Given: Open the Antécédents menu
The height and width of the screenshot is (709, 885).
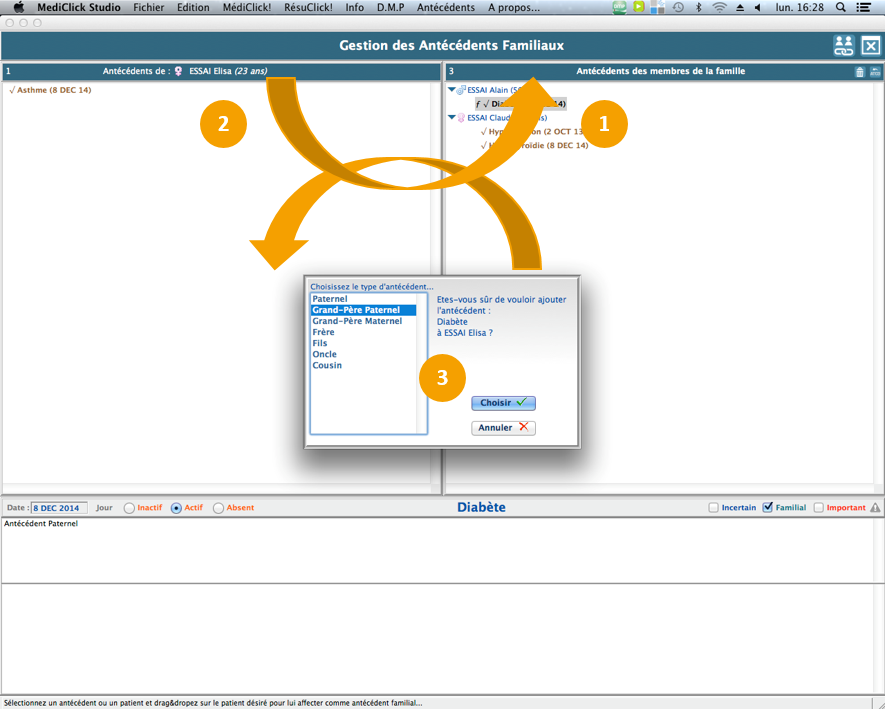Looking at the screenshot, I should tap(445, 7).
